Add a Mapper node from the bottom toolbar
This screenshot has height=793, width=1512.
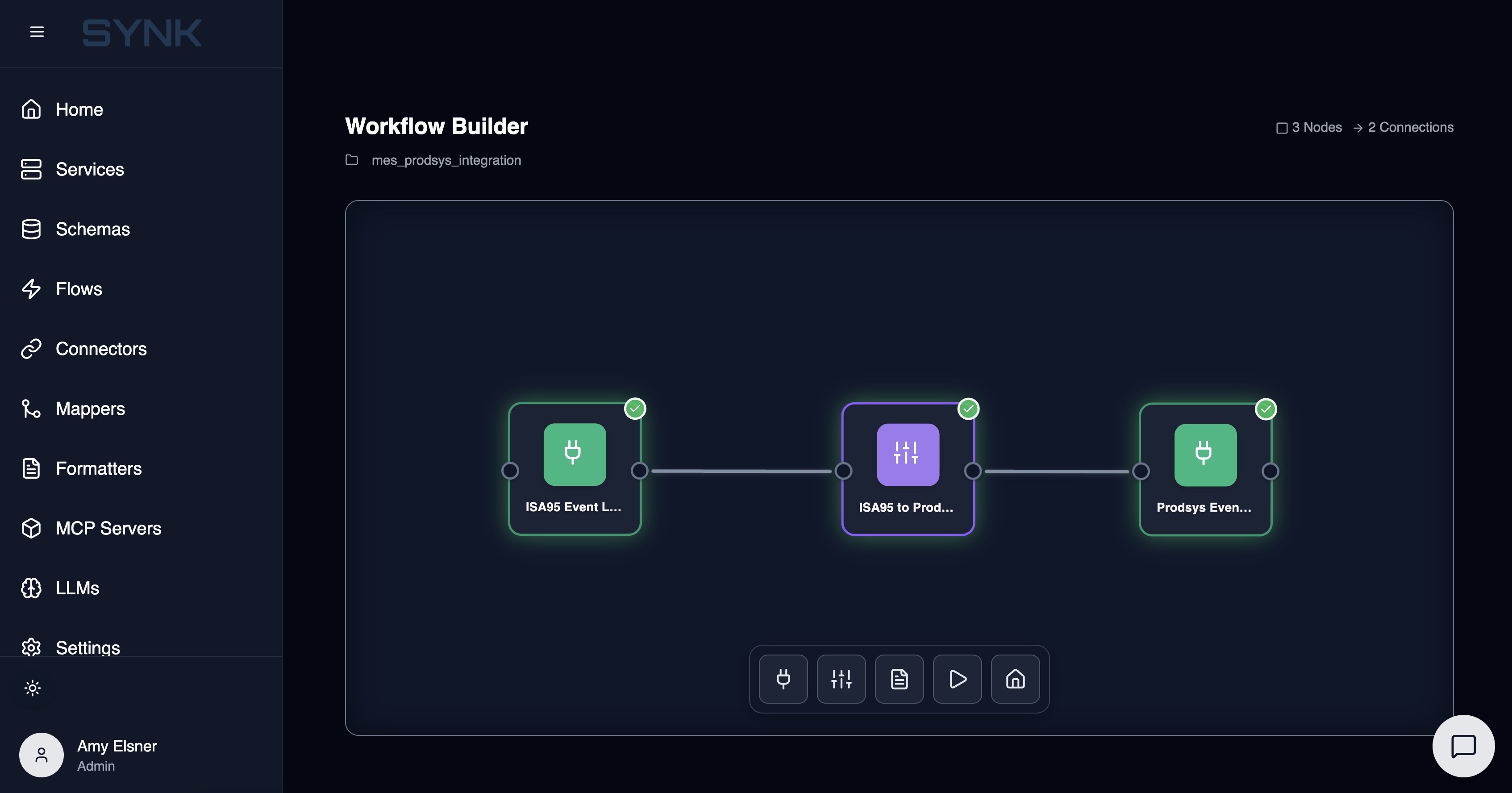tap(841, 679)
